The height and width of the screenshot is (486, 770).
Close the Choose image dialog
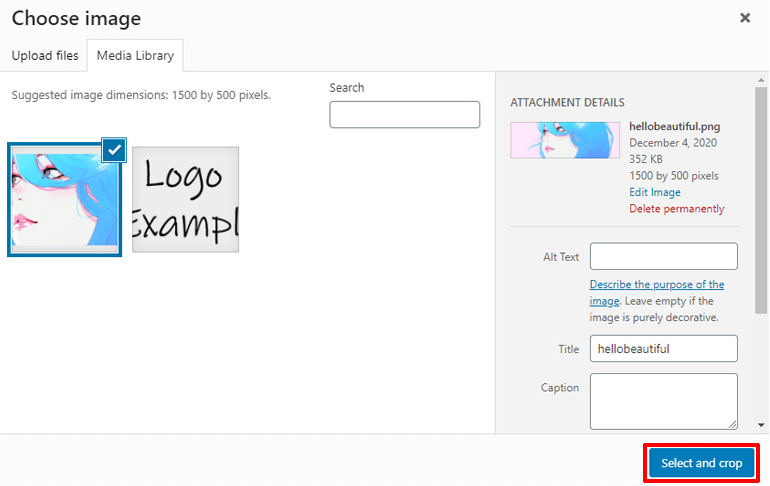(x=745, y=18)
